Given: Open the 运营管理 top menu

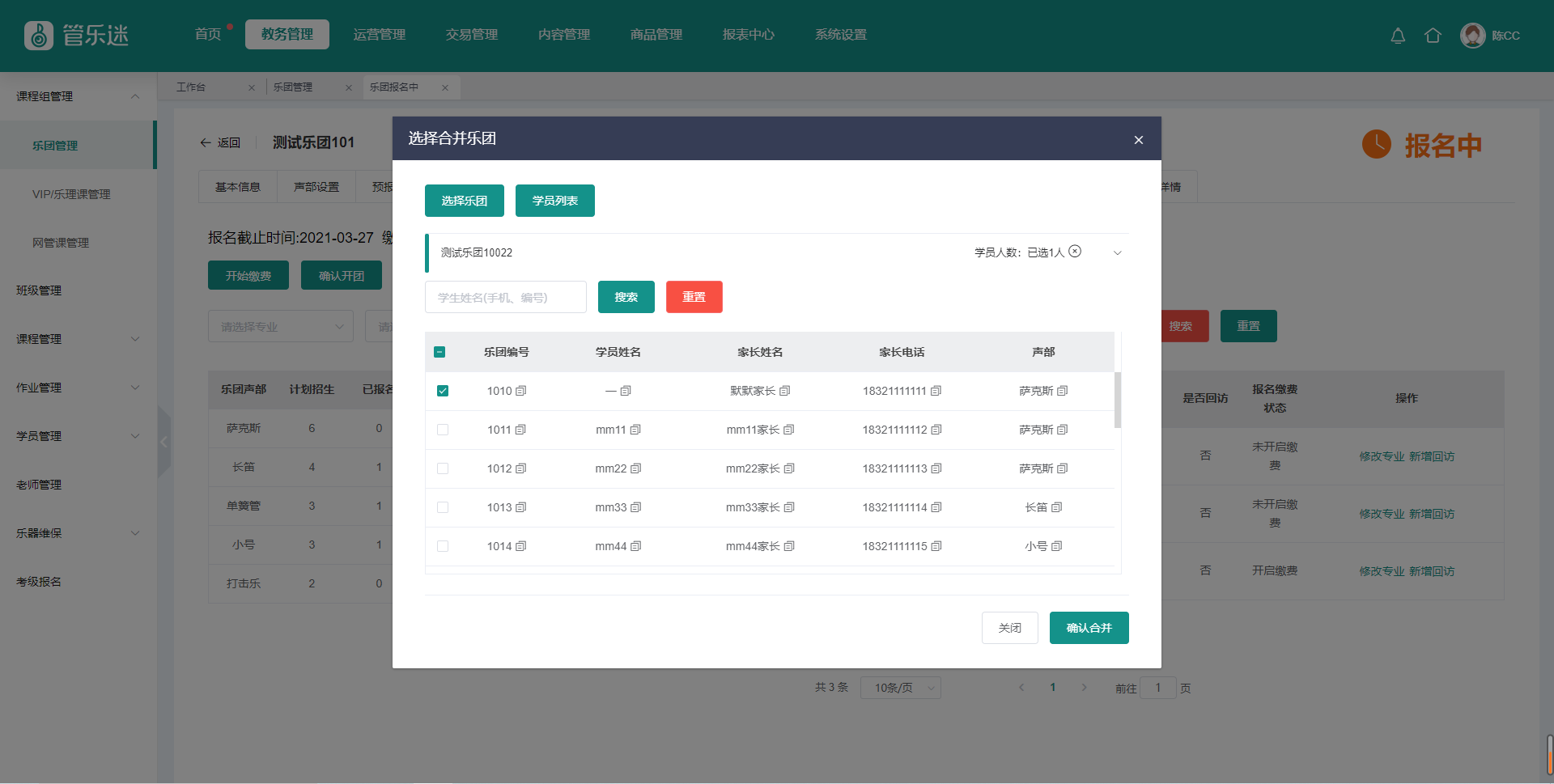Looking at the screenshot, I should 380,35.
